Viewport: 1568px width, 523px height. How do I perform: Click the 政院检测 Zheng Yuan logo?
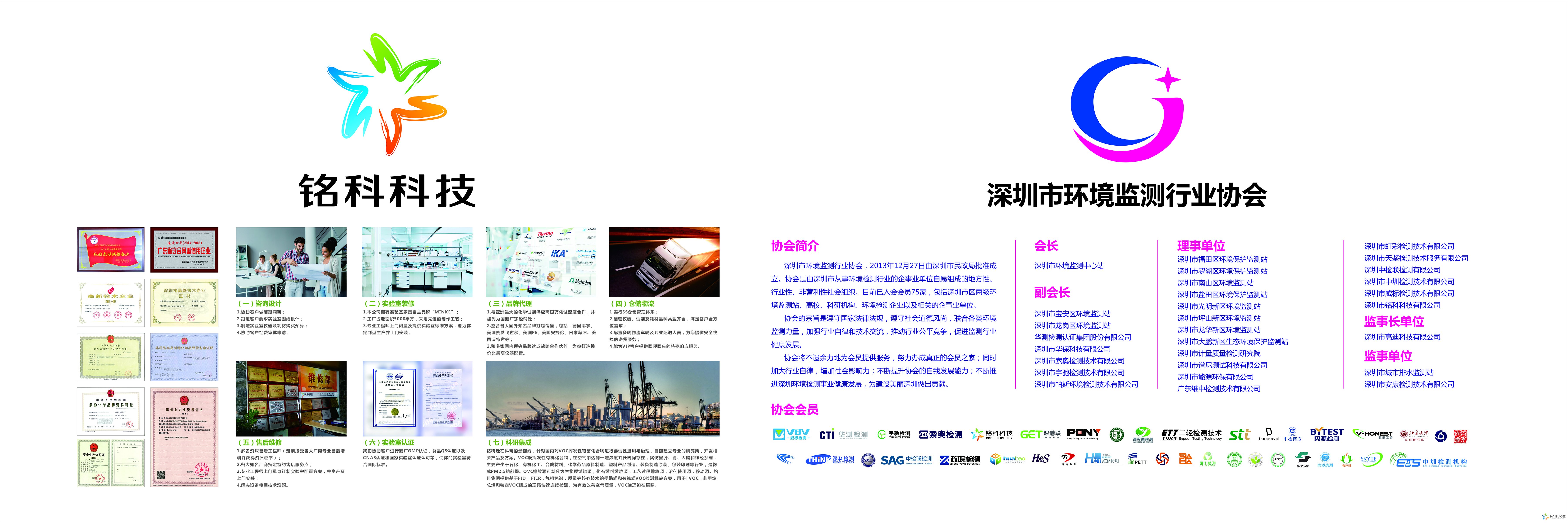pyautogui.click(x=960, y=460)
